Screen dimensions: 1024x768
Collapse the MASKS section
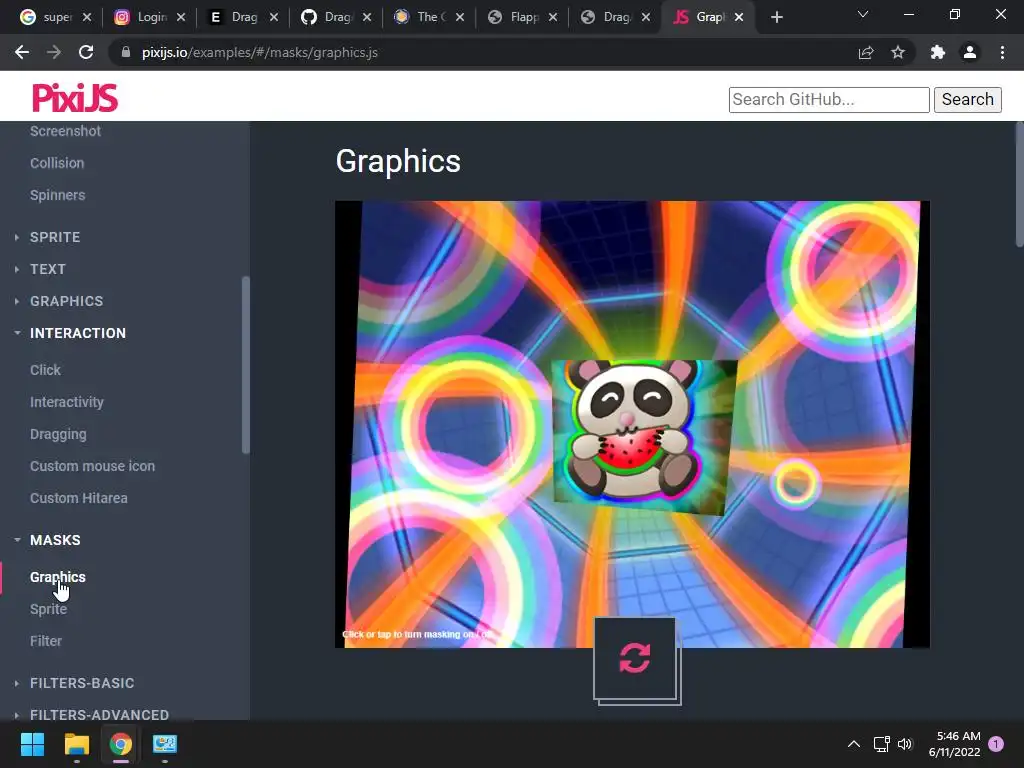[x=55, y=540]
